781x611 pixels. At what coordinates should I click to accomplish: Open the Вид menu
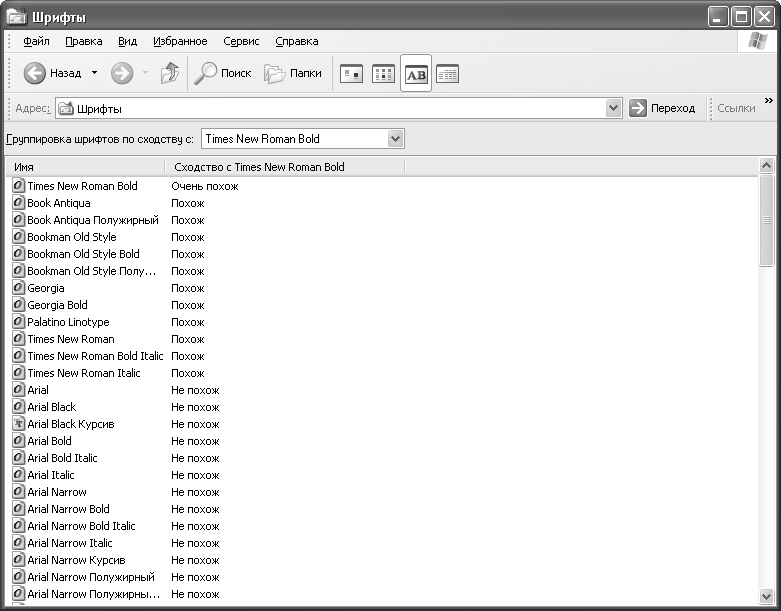[x=128, y=41]
